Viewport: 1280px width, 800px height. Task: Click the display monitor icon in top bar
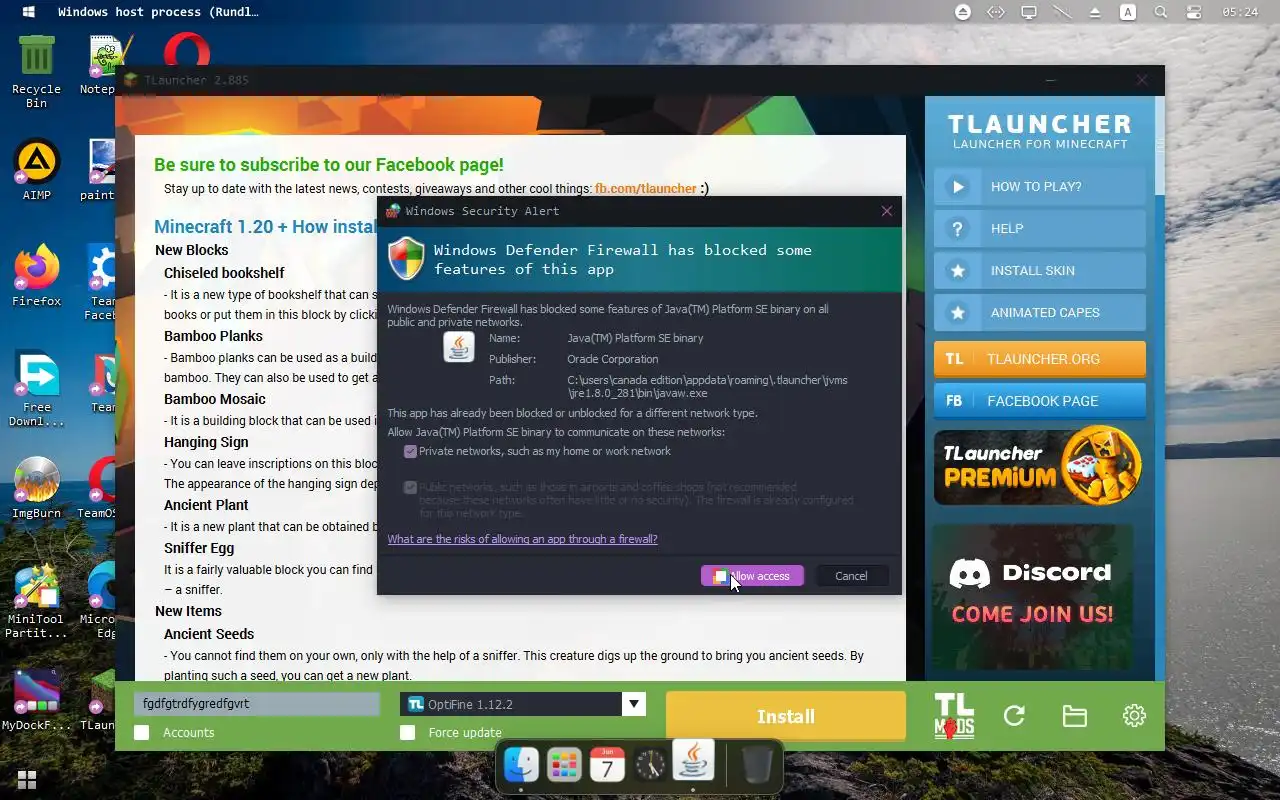pyautogui.click(x=1028, y=12)
